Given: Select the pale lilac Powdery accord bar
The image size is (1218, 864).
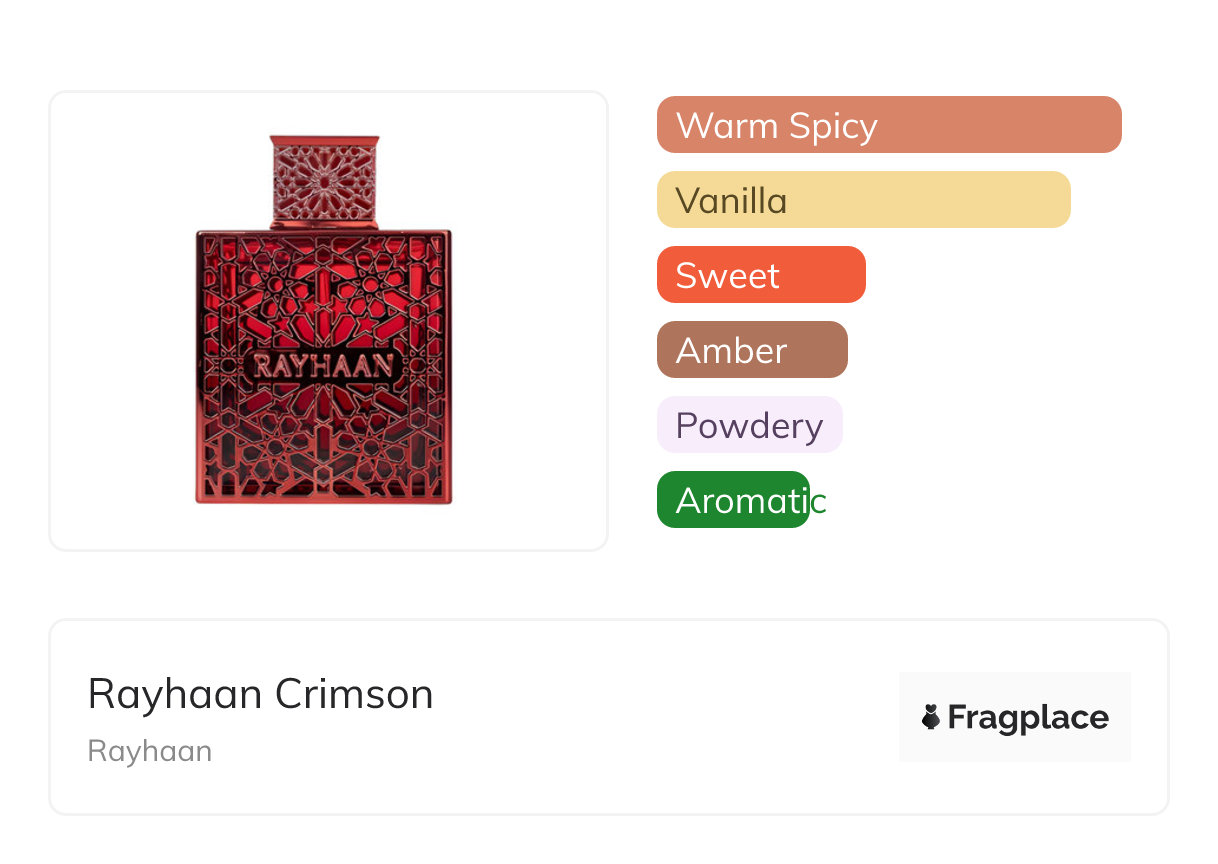Looking at the screenshot, I should pos(749,425).
